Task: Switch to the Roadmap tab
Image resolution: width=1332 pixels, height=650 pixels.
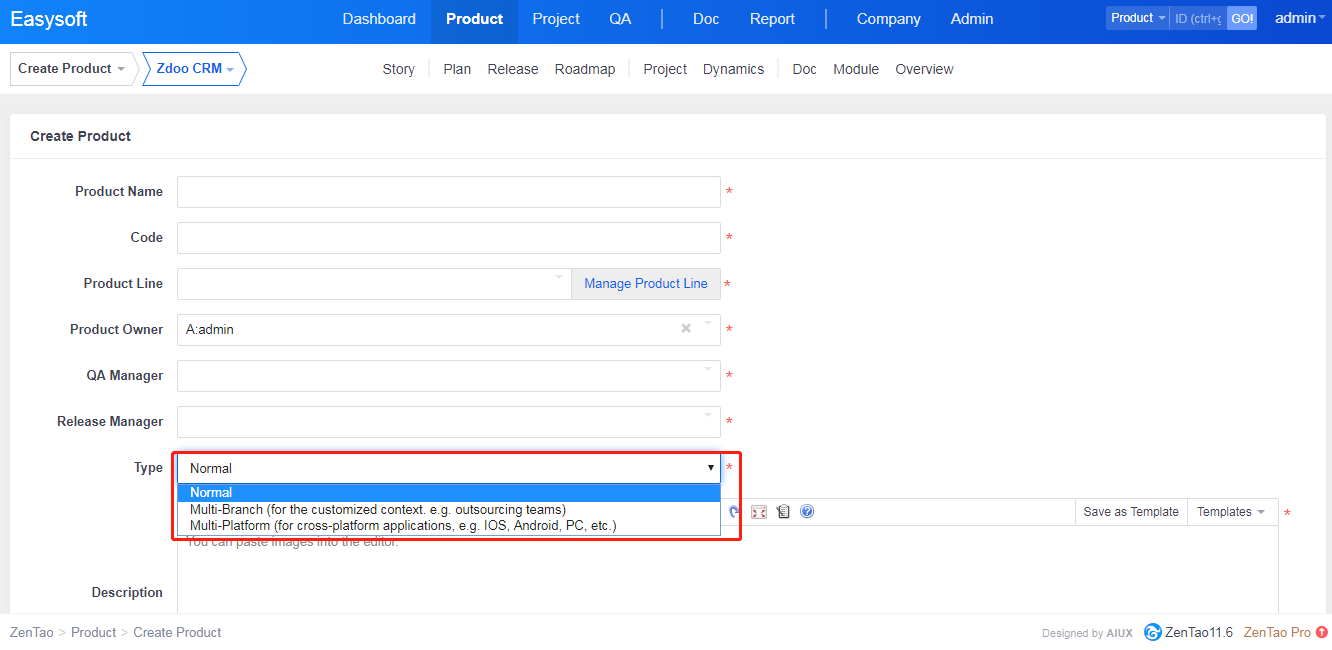Action: point(585,69)
